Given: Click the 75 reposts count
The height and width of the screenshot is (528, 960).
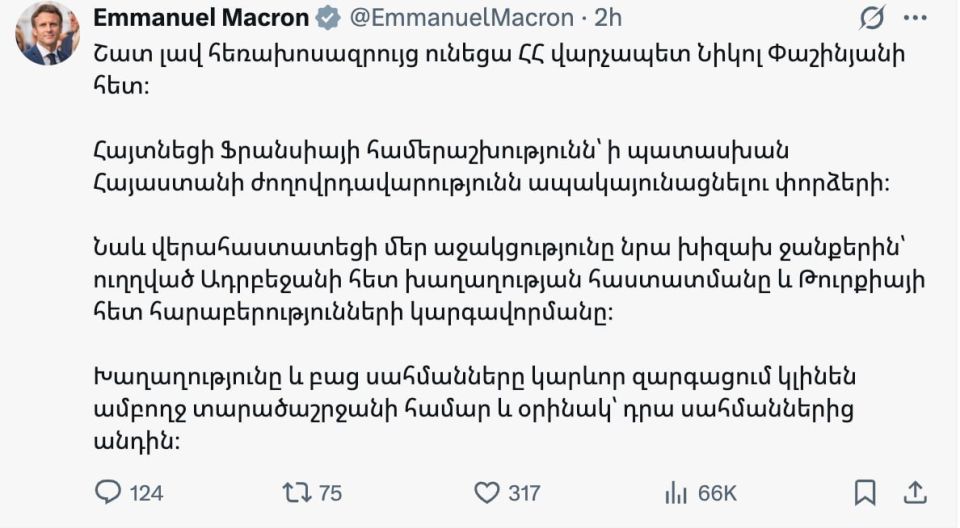Looking at the screenshot, I should tap(331, 492).
